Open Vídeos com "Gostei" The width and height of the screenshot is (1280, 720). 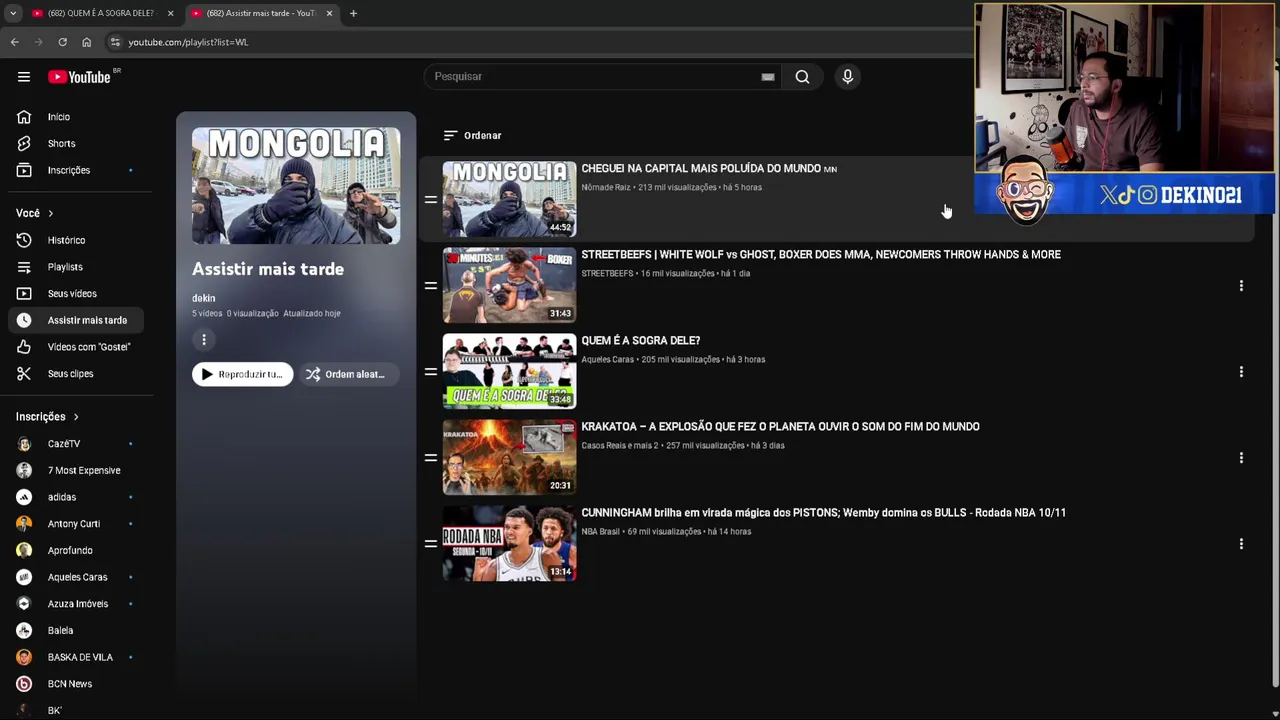78,347
